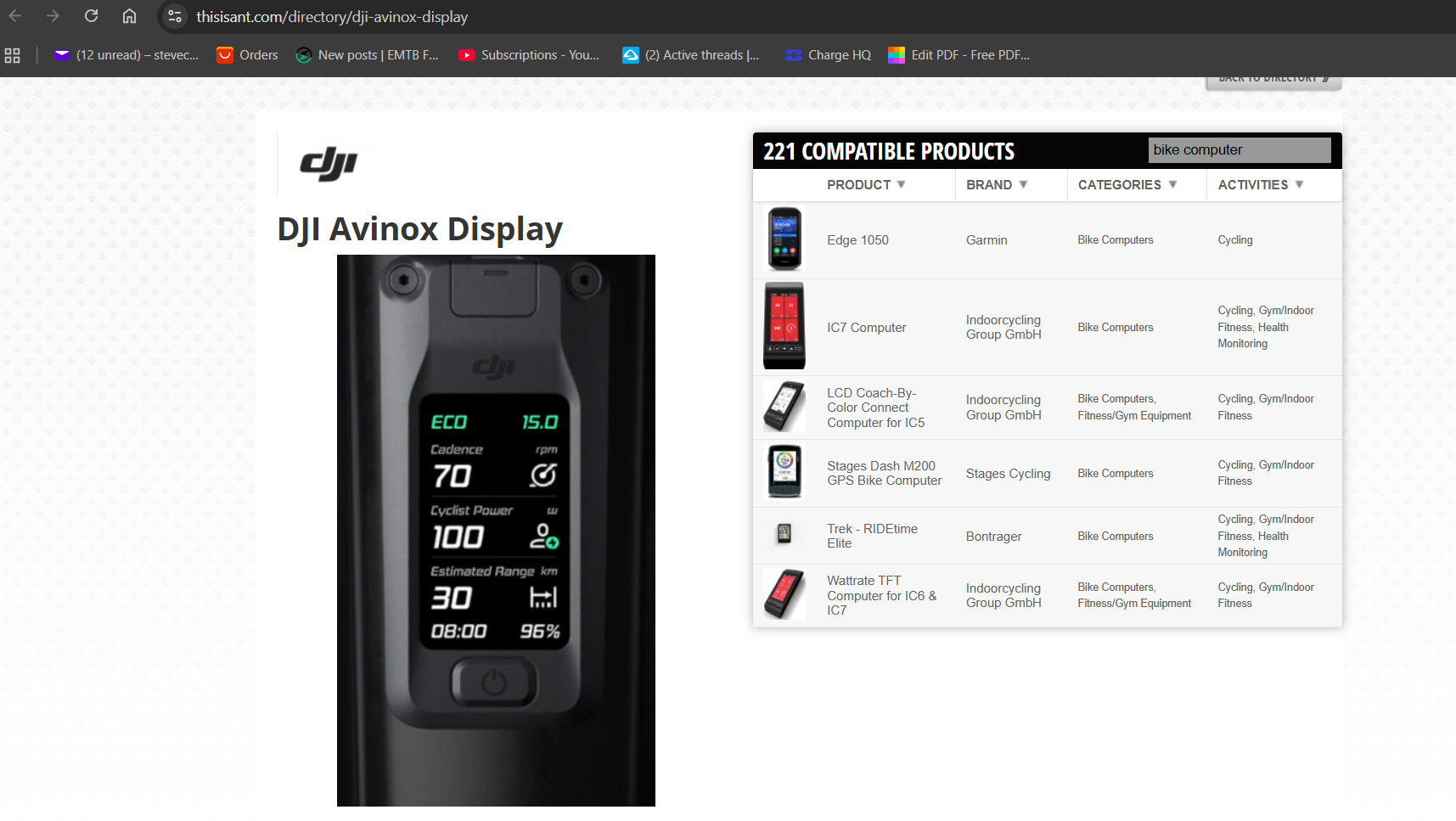
Task: Open the New posts EMTB Forums bookmark
Action: [367, 55]
